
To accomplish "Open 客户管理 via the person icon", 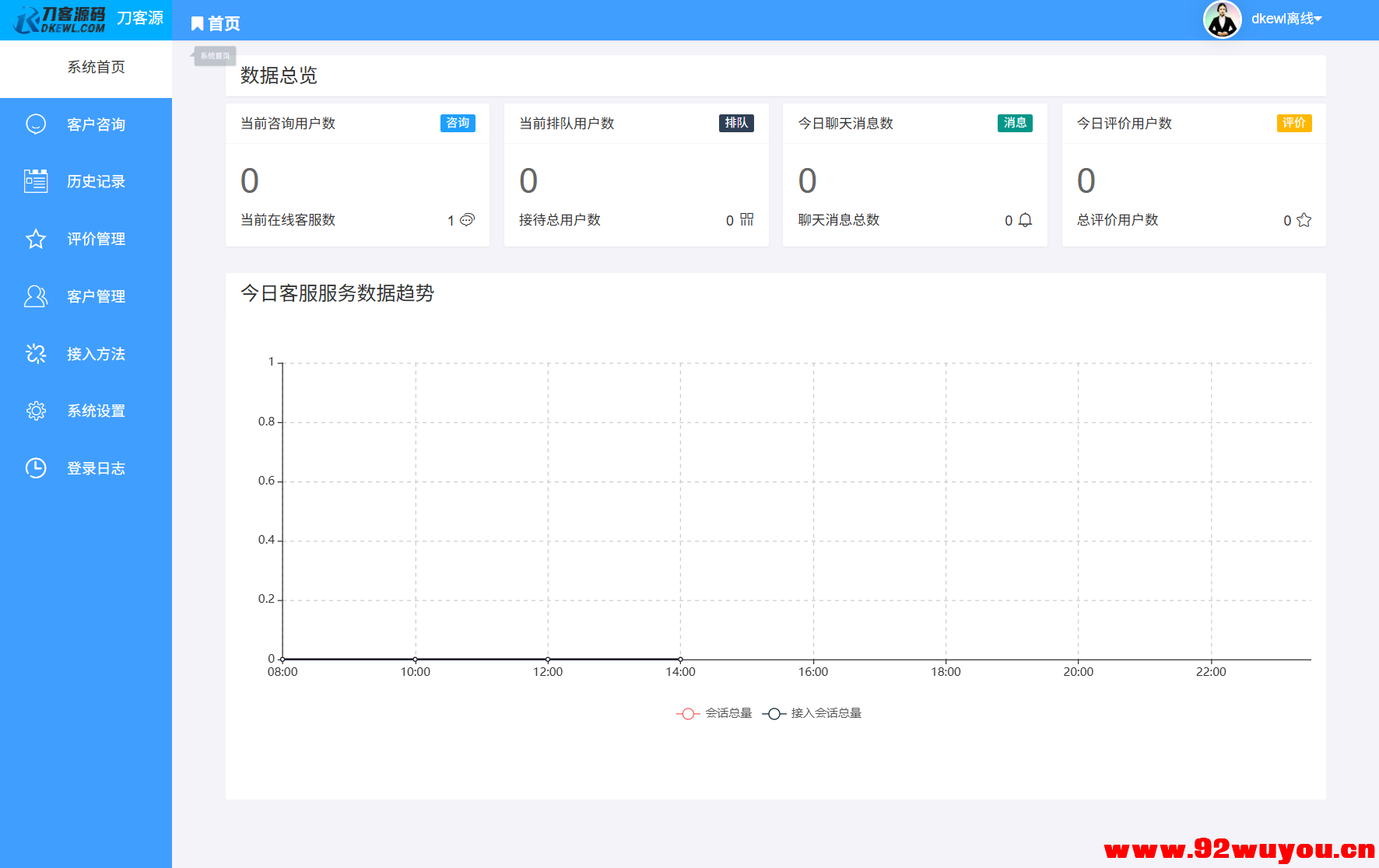I will [36, 296].
